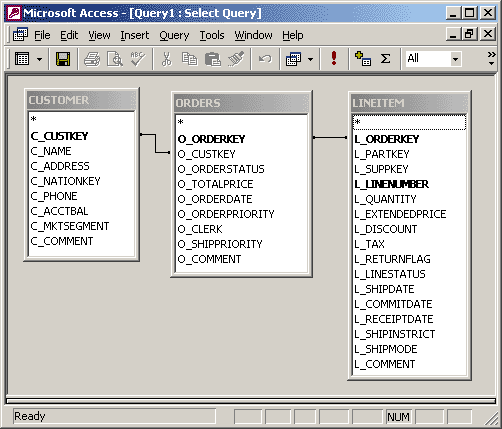
Task: Select the C_MKTSEGMENT field
Action: click(82, 226)
